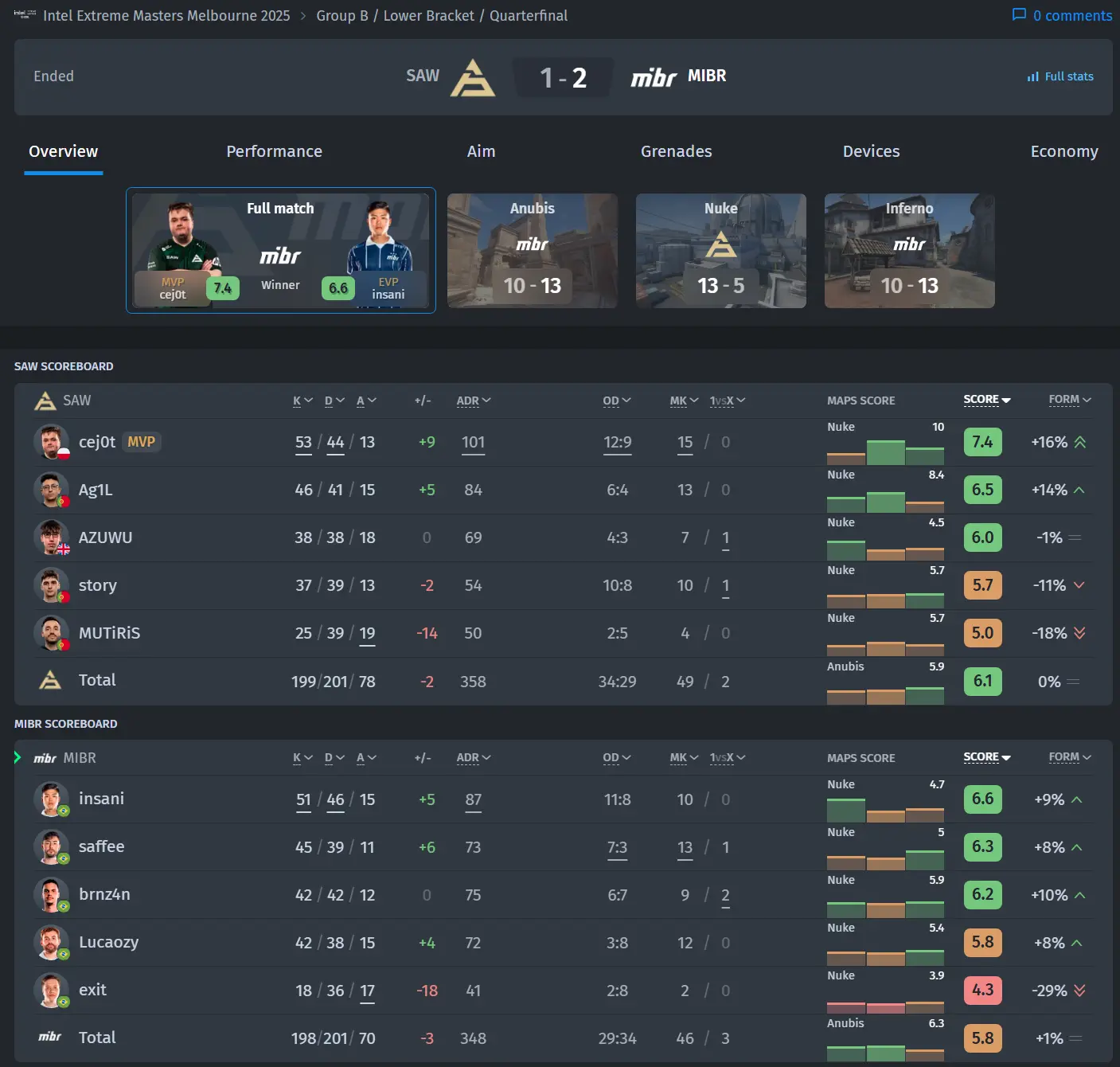Open the Aim tab
The height and width of the screenshot is (1067, 1120).
click(x=481, y=151)
